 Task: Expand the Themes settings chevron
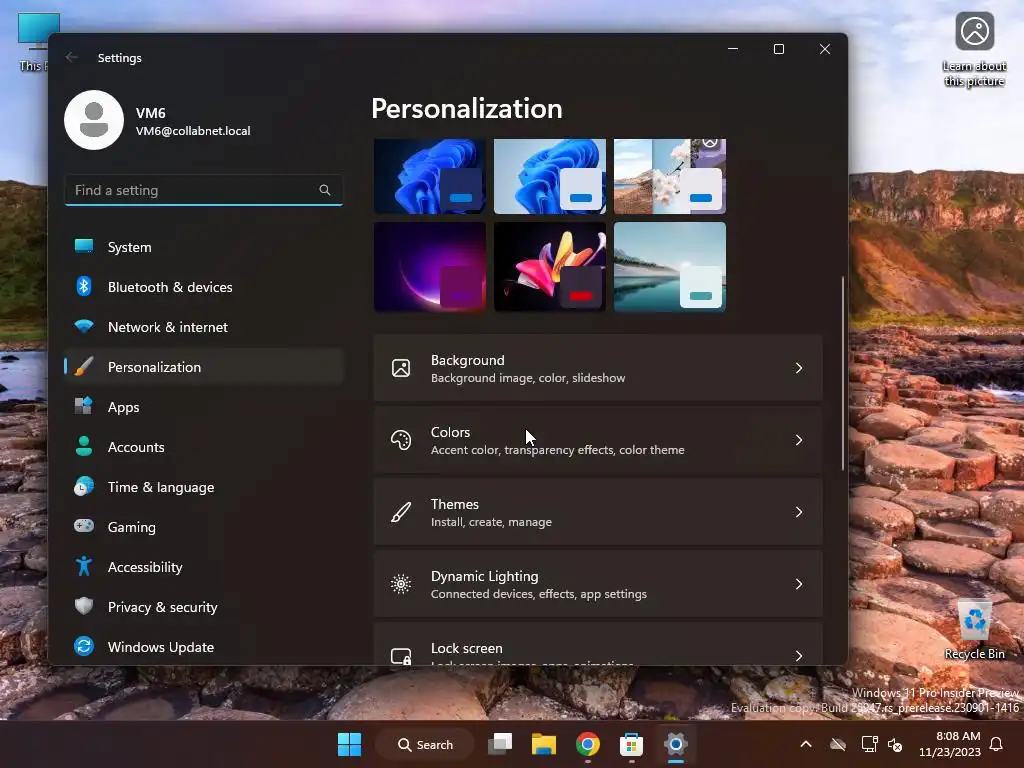799,512
